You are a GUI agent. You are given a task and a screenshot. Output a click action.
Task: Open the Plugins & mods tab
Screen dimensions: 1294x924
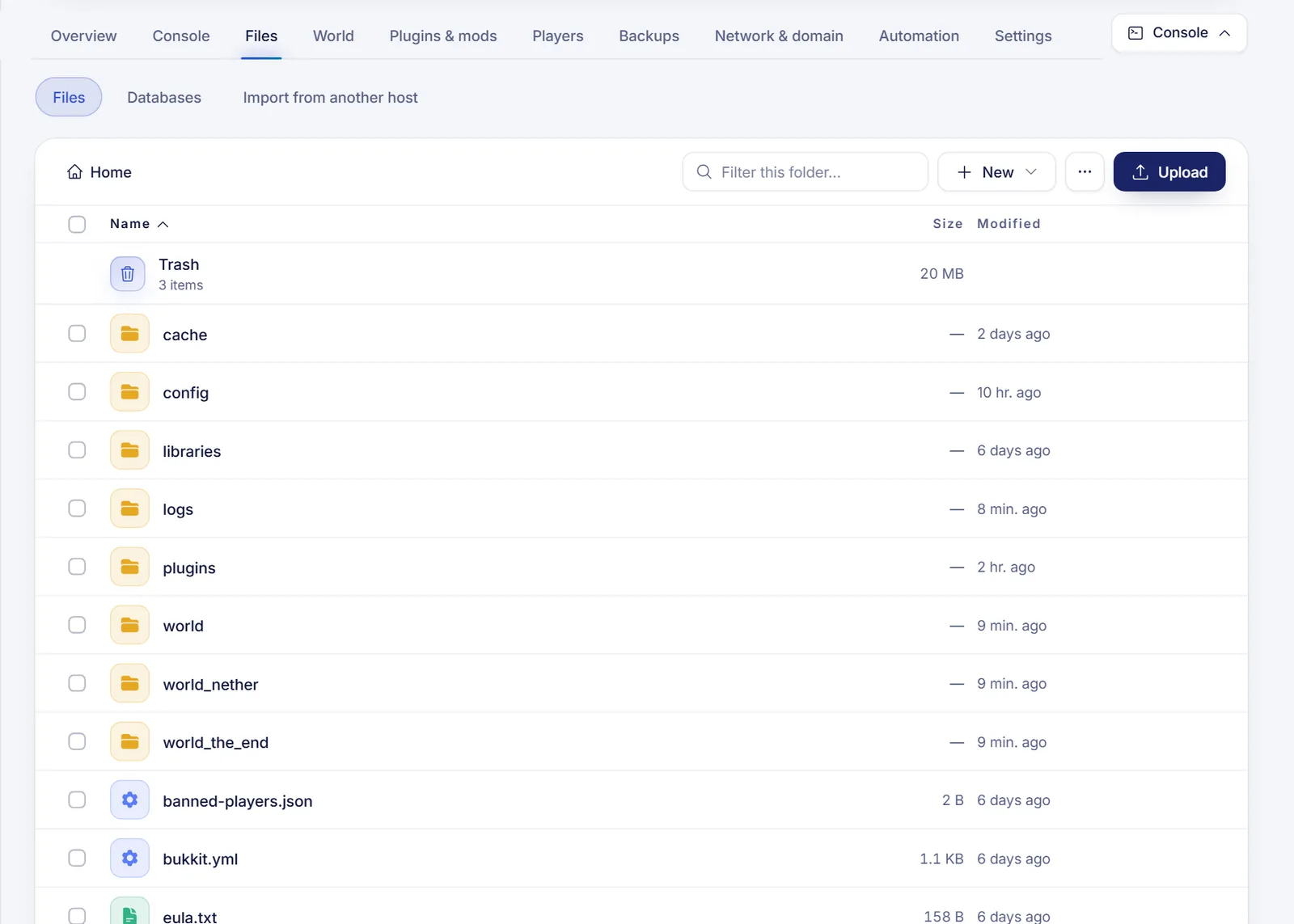pos(443,36)
